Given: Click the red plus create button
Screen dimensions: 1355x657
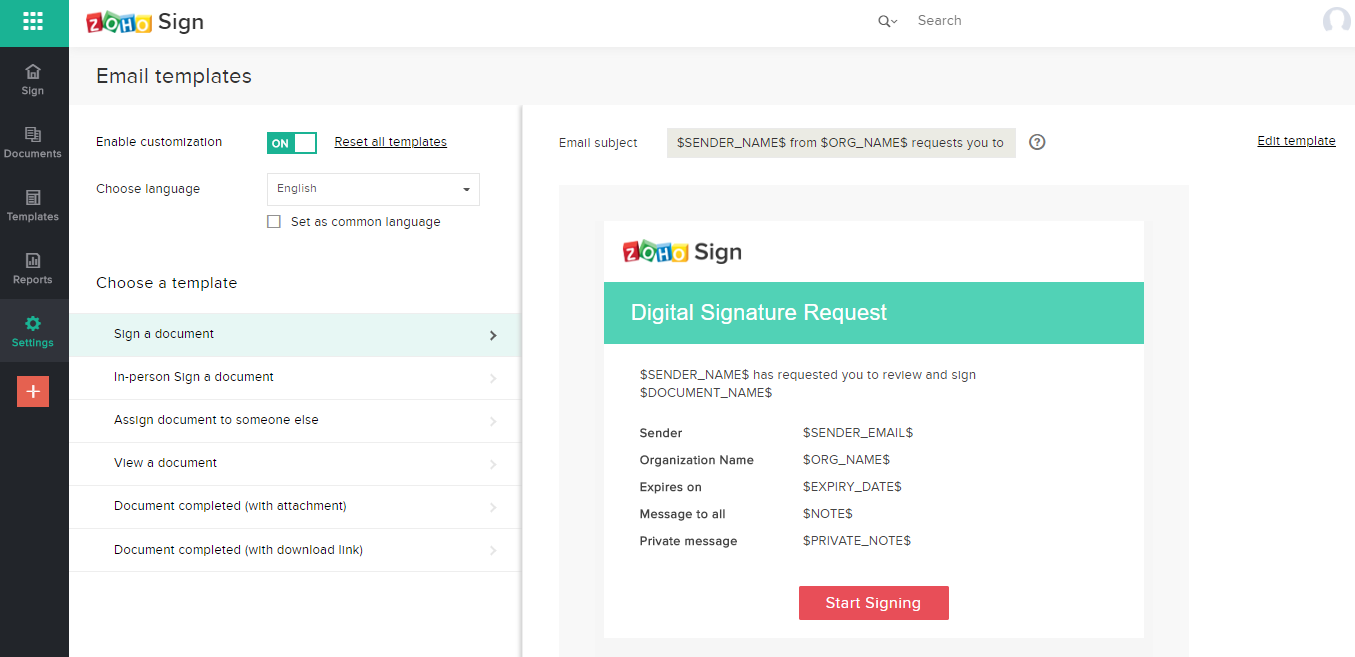Looking at the screenshot, I should point(33,392).
